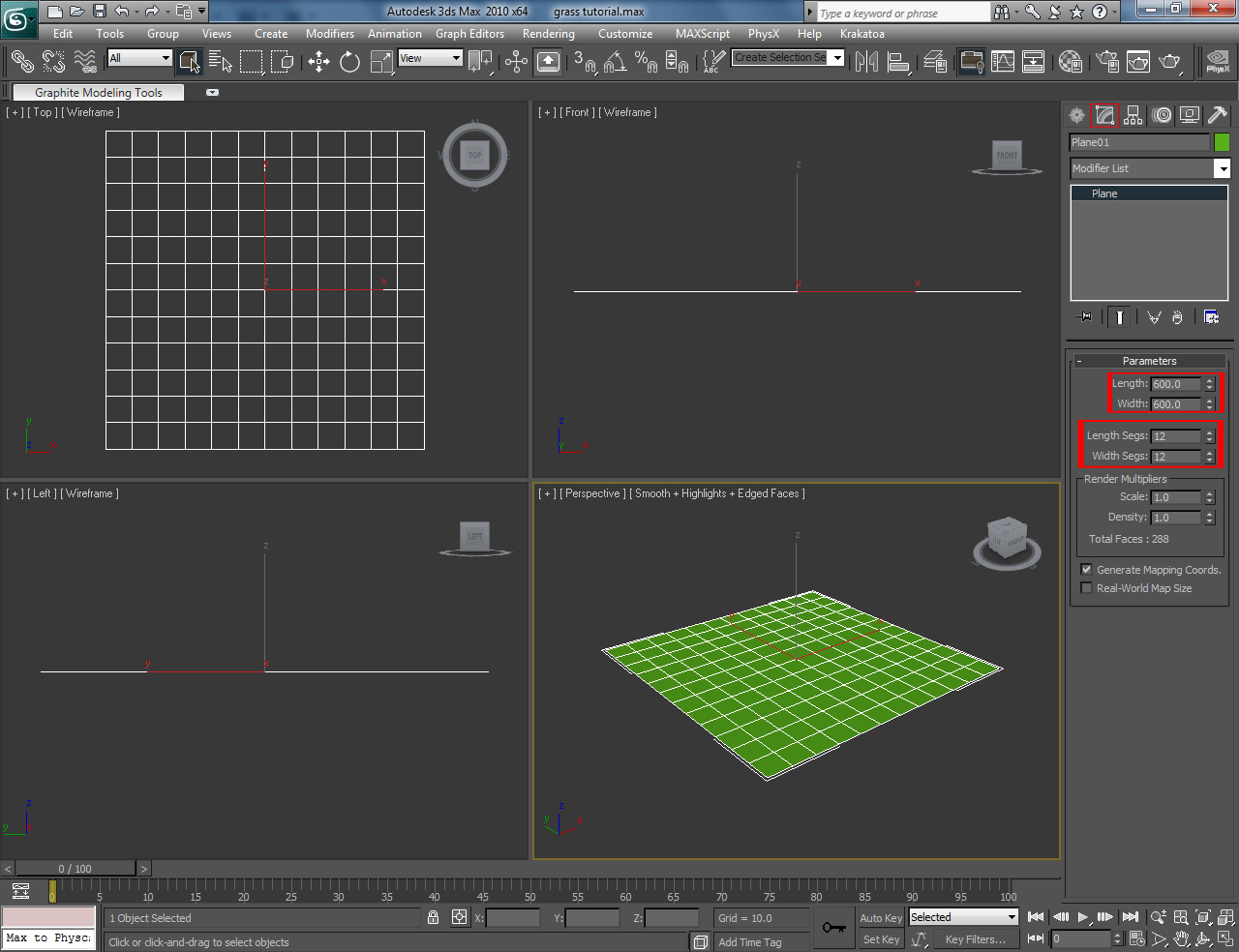Open the Render Setup dialog

pyautogui.click(x=1105, y=62)
